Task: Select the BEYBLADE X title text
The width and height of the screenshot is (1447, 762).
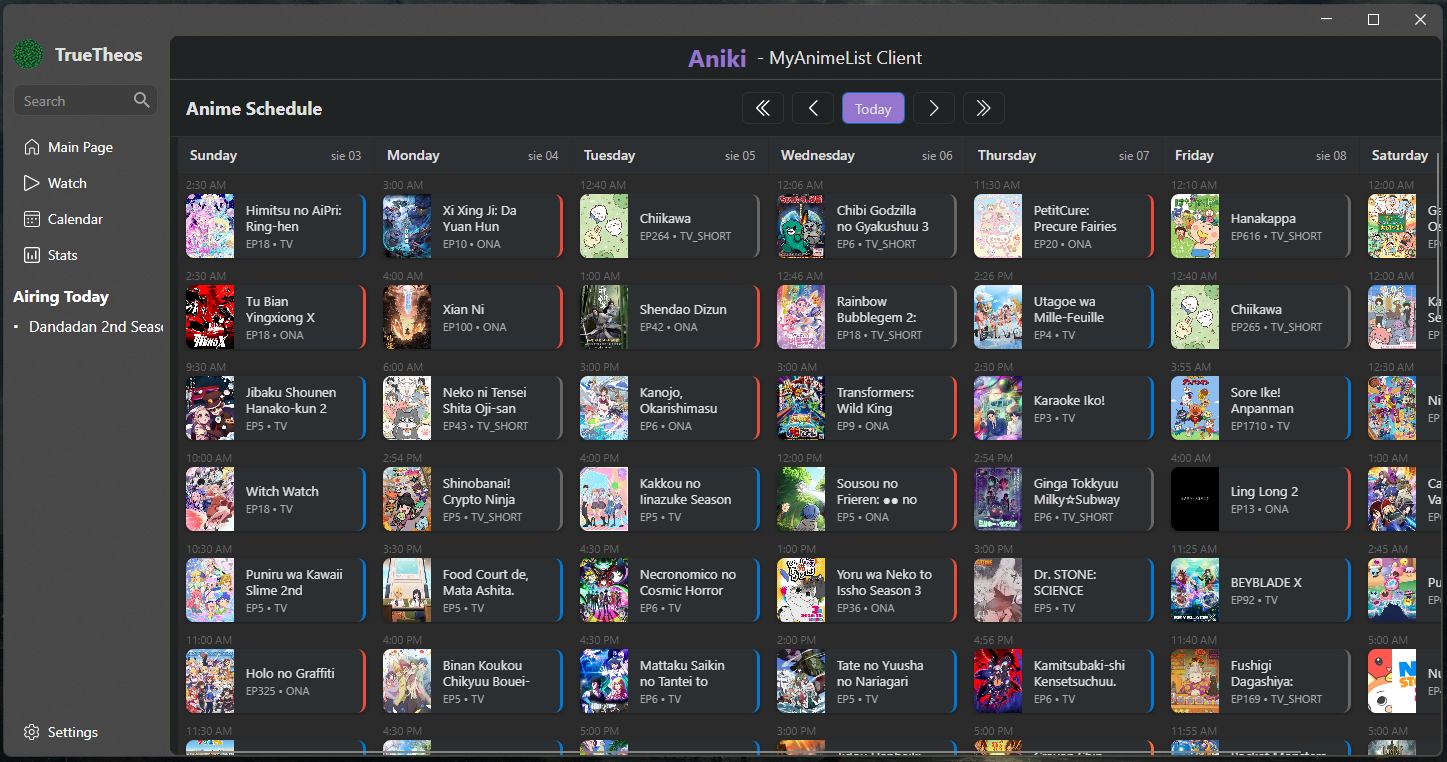Action: (x=1266, y=582)
